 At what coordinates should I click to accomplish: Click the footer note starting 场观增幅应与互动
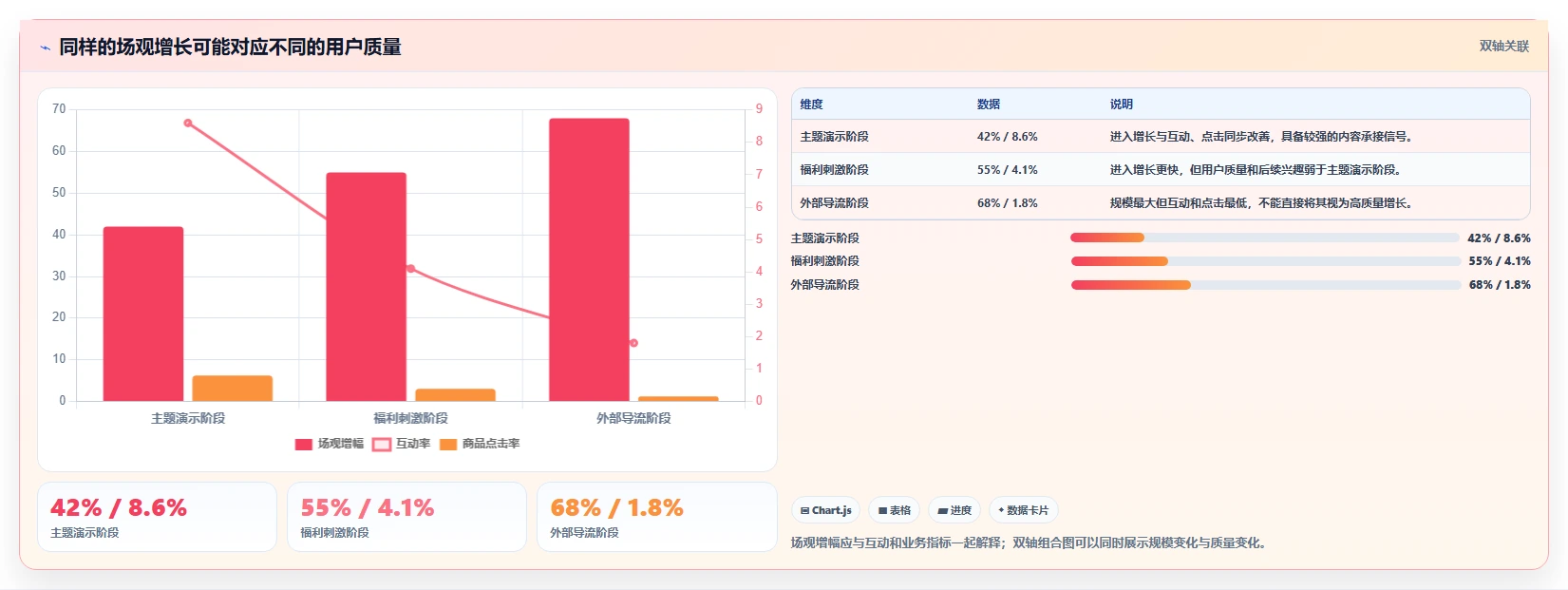tap(1030, 543)
